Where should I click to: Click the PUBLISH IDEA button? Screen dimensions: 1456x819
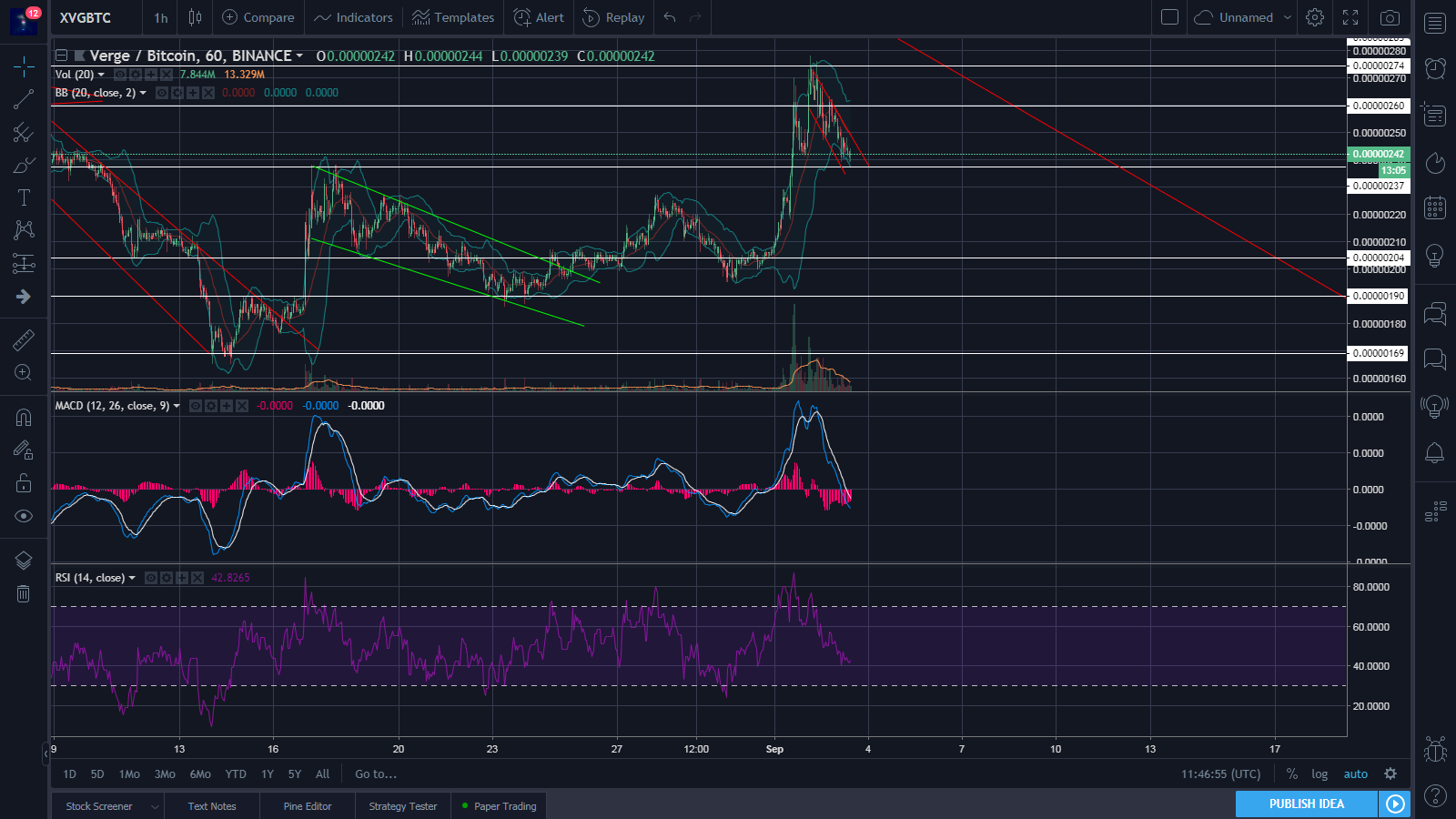click(1307, 804)
